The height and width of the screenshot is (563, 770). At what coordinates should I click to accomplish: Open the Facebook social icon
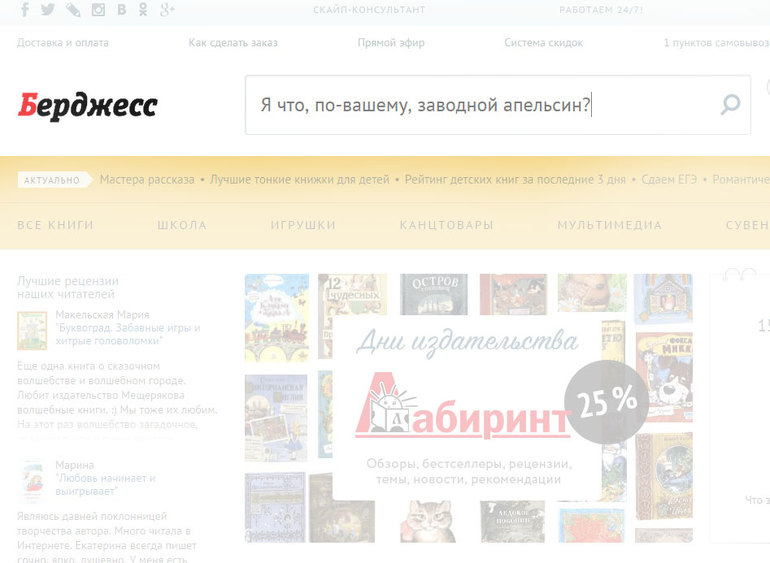[25, 10]
